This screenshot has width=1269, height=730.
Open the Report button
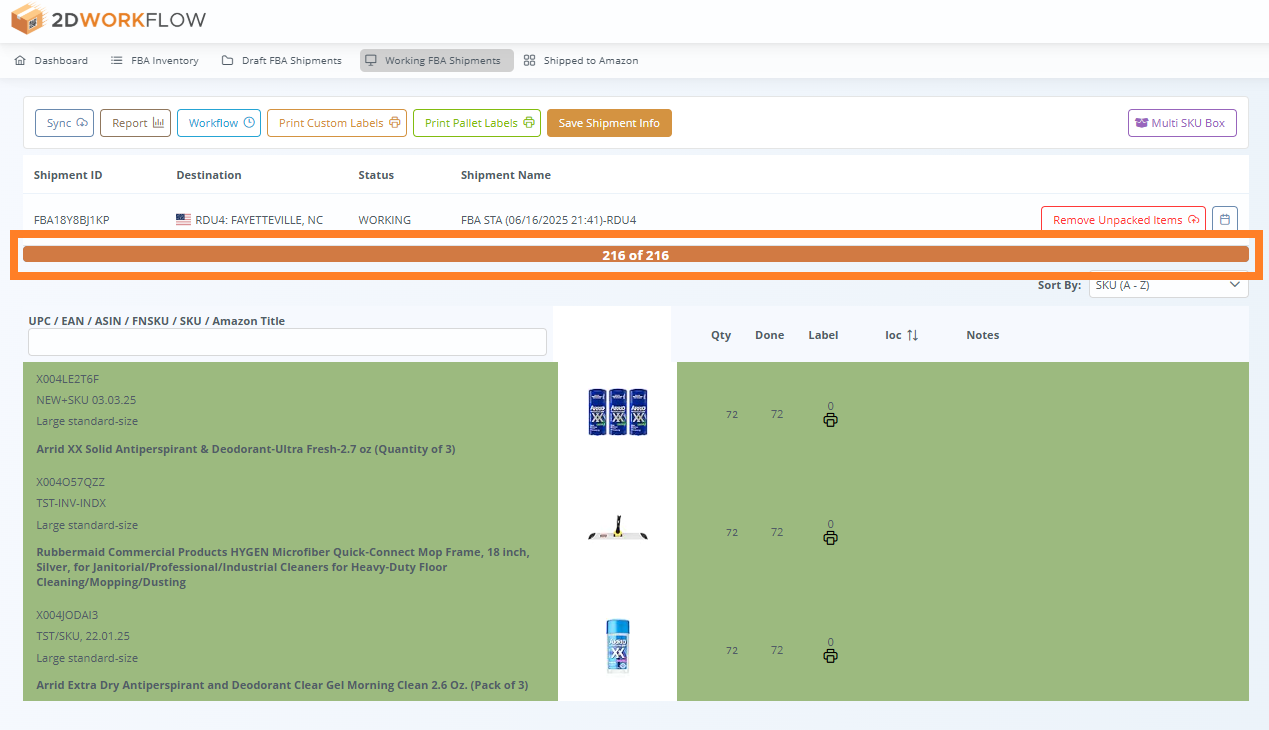136,123
